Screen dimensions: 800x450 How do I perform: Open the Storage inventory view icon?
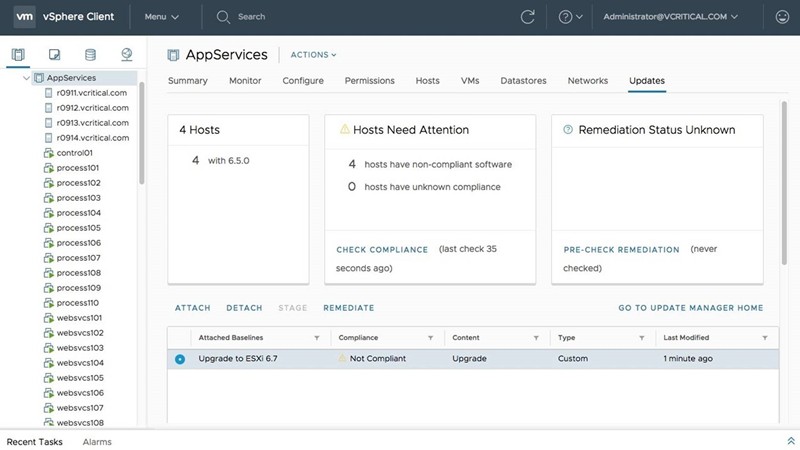point(90,54)
